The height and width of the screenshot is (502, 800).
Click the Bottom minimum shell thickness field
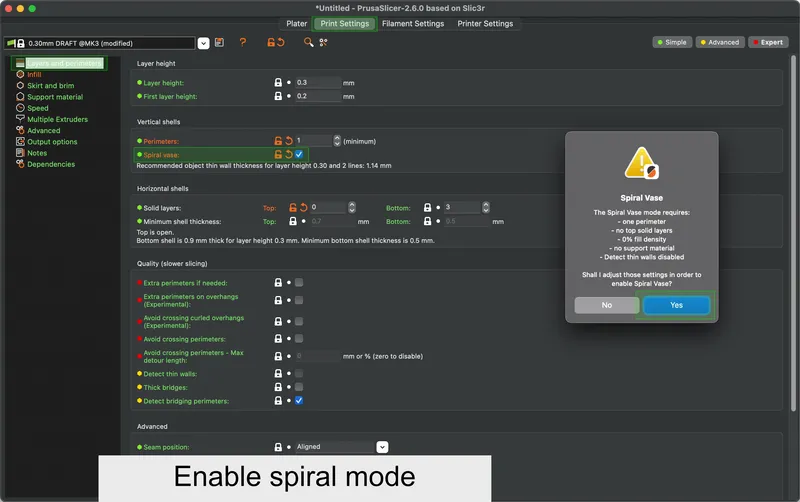click(x=466, y=221)
